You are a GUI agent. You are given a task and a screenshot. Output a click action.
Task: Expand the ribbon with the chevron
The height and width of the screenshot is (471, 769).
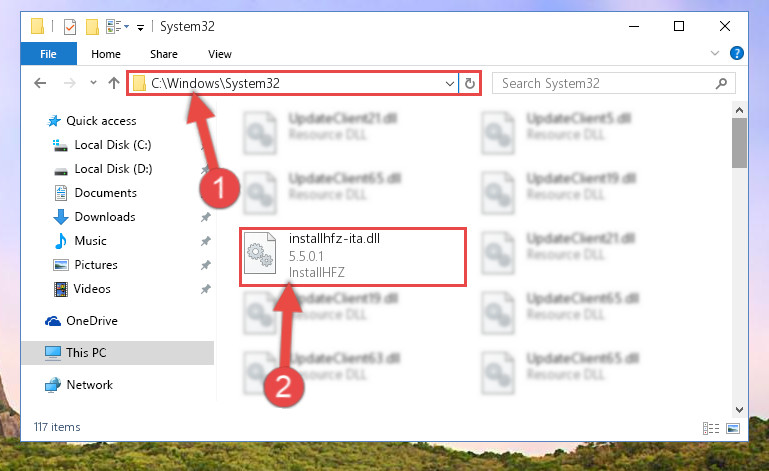[715, 53]
